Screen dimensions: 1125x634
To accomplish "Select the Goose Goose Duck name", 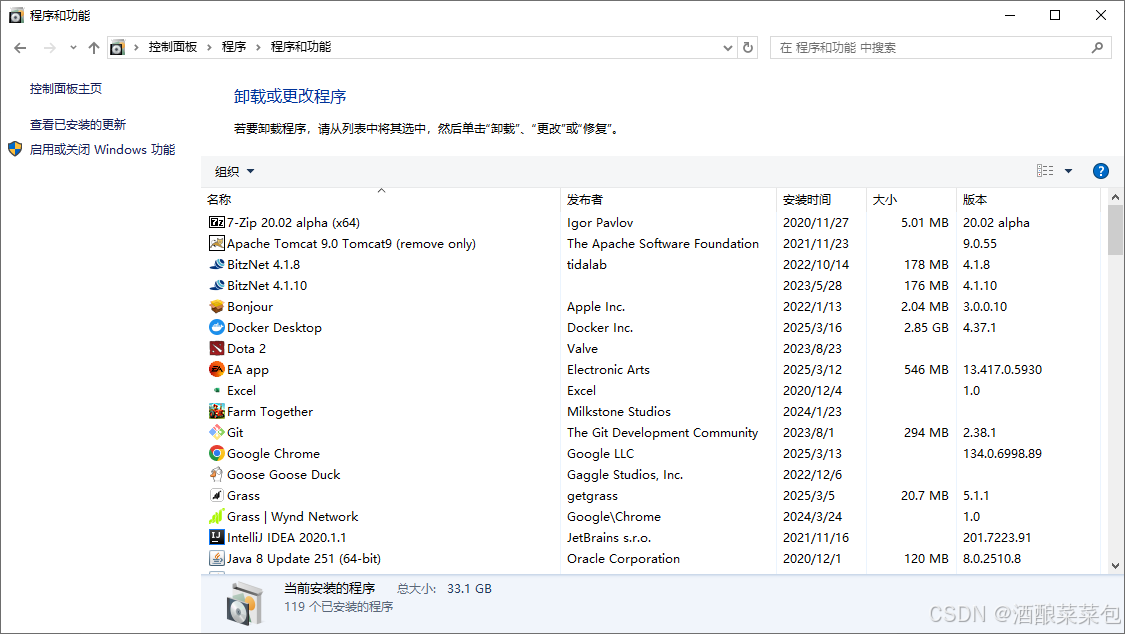I will point(283,474).
